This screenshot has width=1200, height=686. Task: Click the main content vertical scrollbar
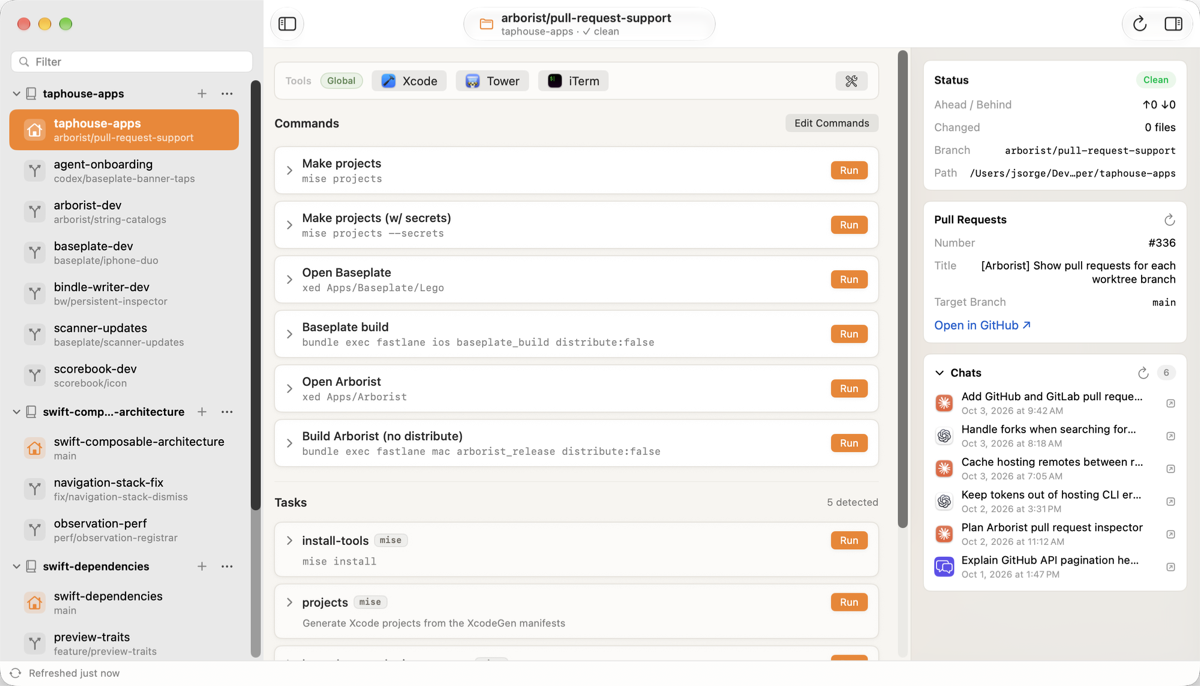tap(903, 289)
